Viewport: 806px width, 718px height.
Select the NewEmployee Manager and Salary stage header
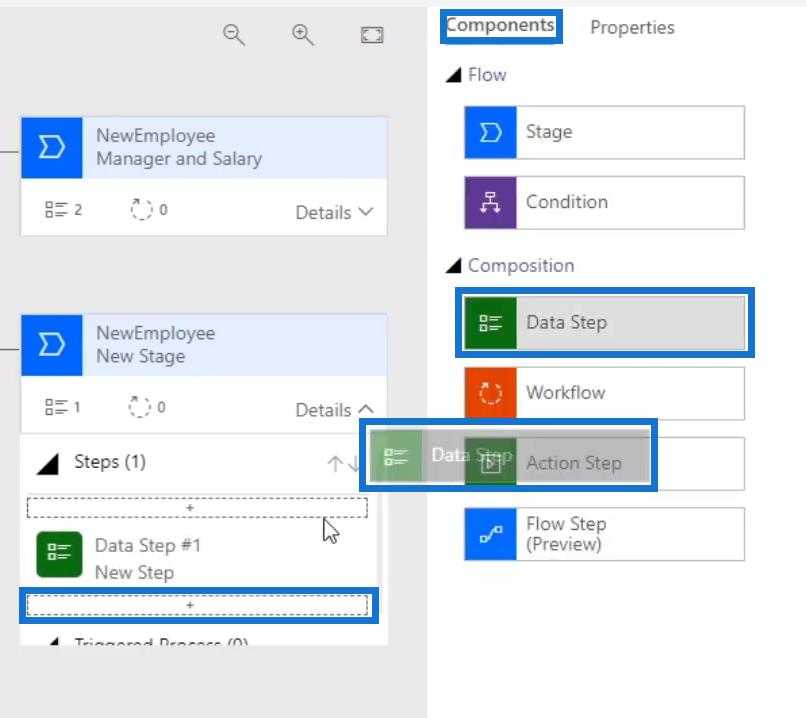pos(204,148)
